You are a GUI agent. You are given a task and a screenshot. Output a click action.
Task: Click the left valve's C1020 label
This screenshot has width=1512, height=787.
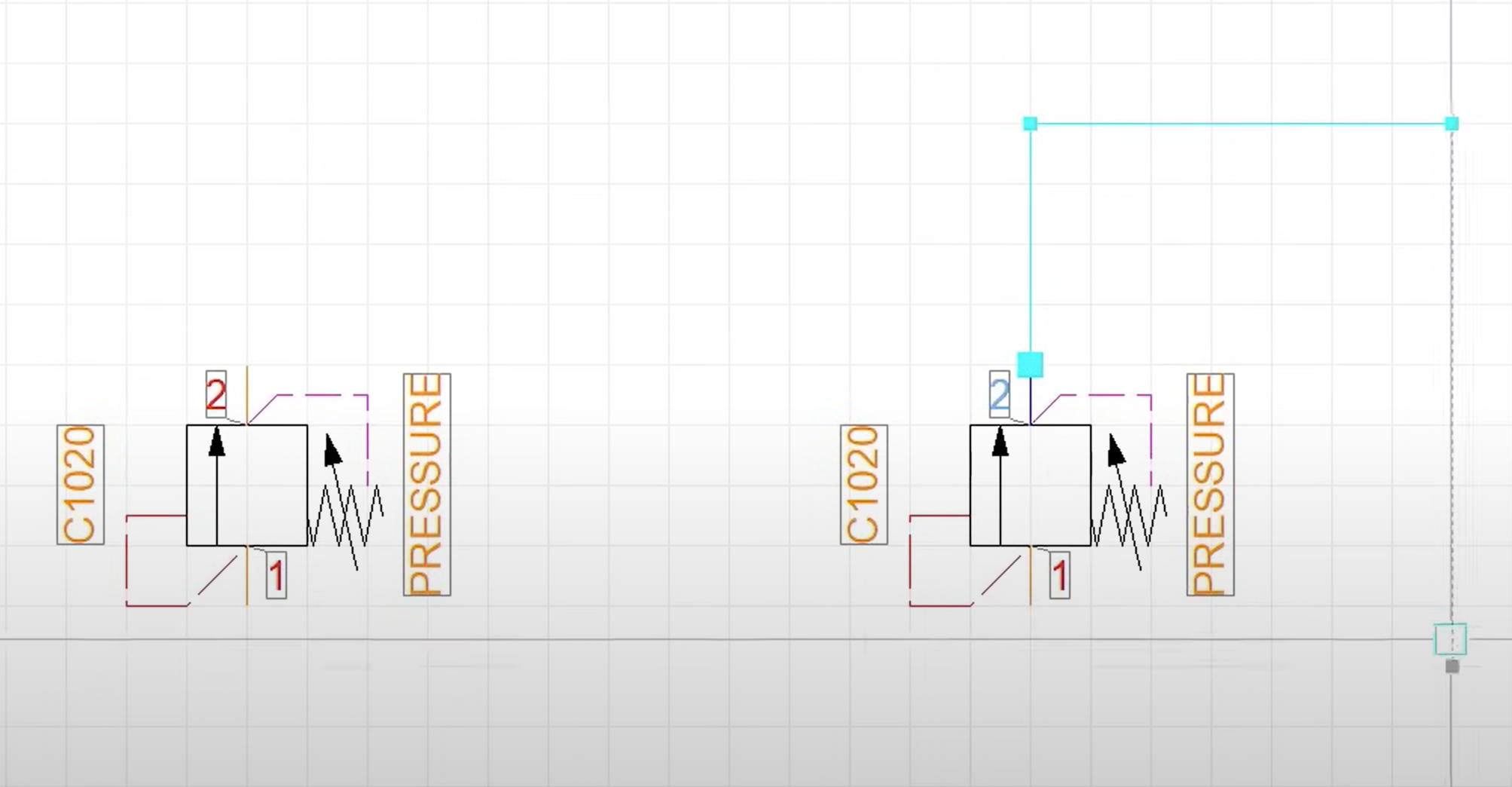coord(81,484)
